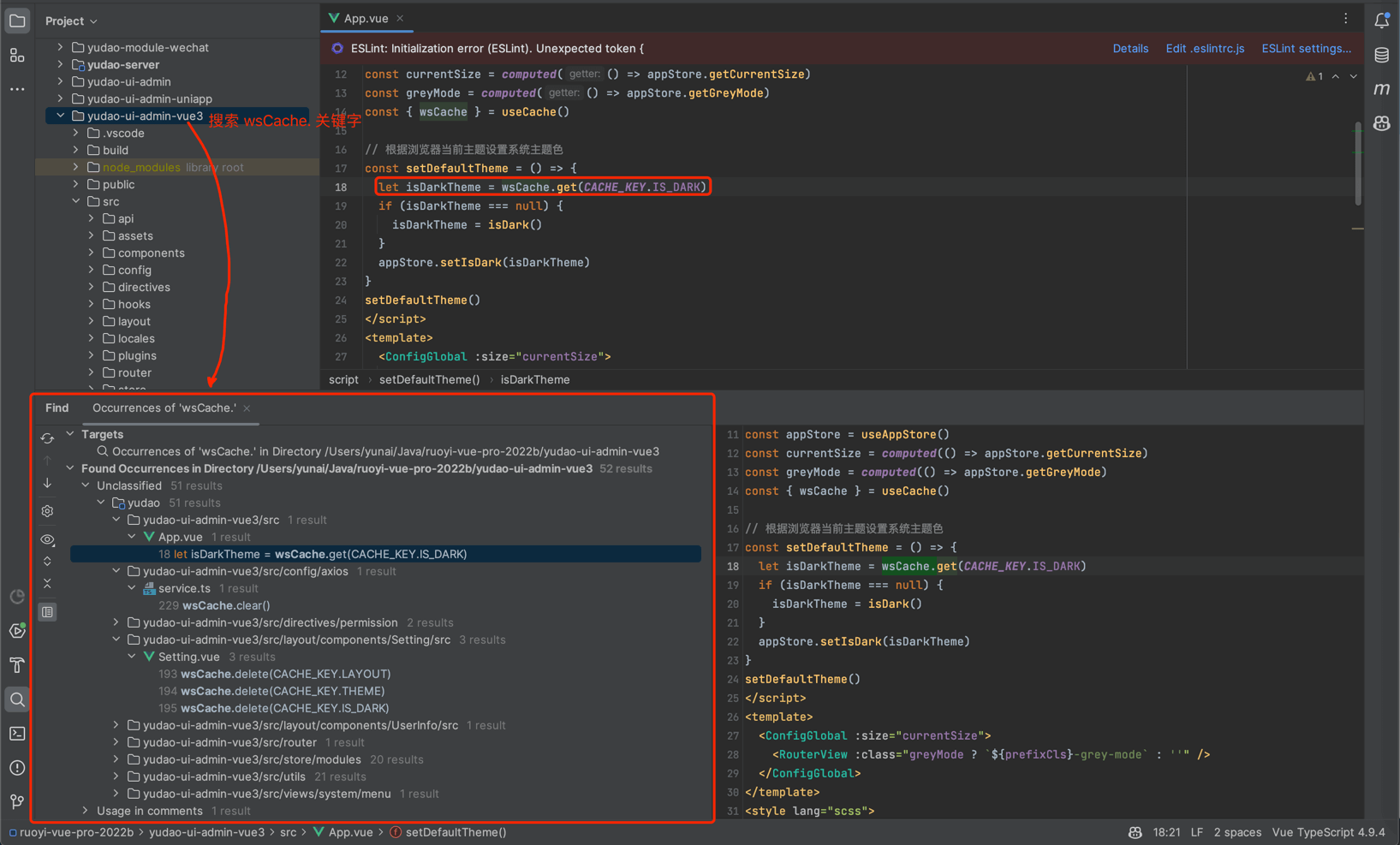1400x845 pixels.
Task: Open the Project view dropdown
Action: 71,21
